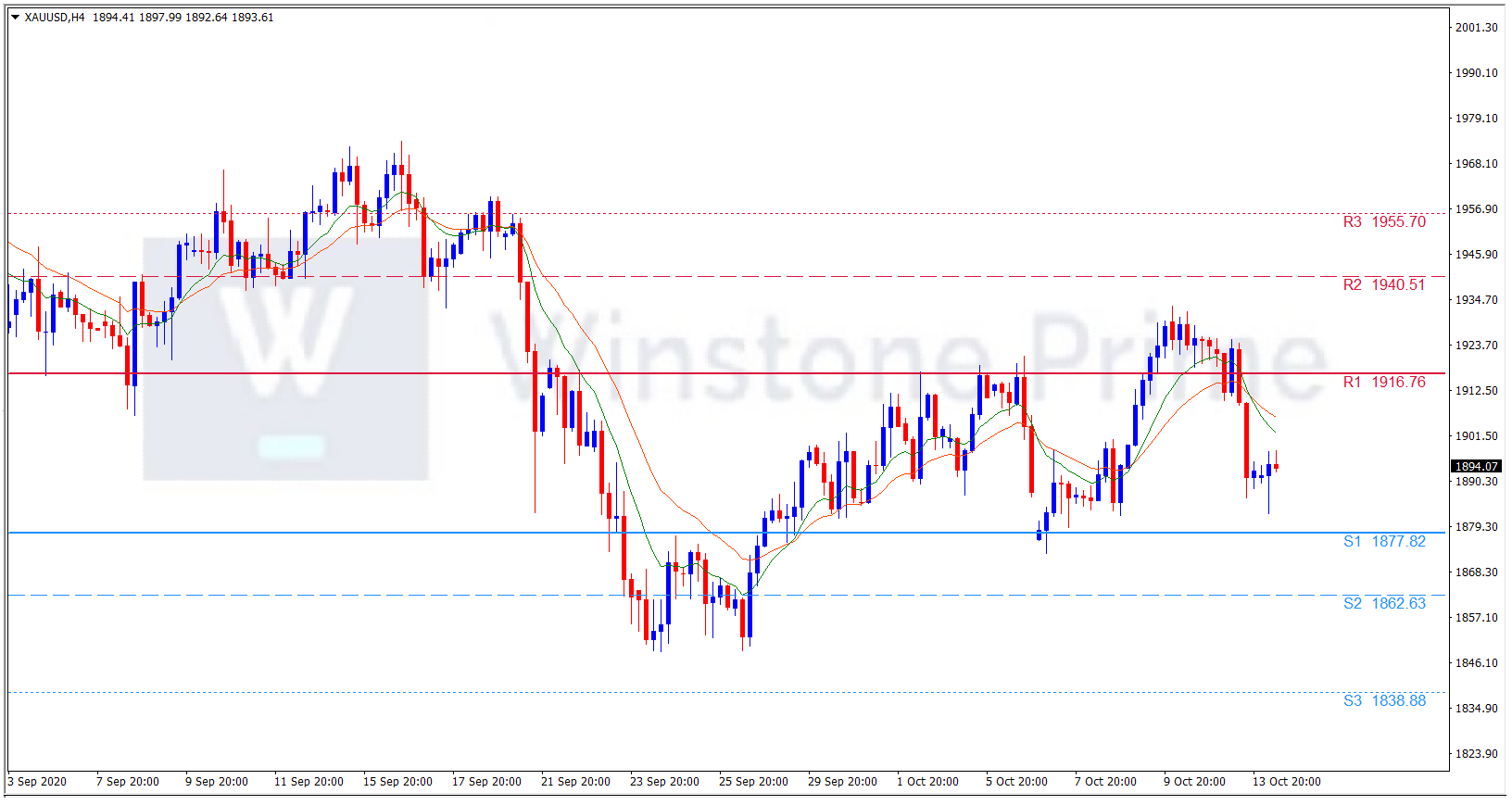Screen dimensions: 1512x805
Task: Select the S1 1877.82 support label
Action: (1384, 542)
